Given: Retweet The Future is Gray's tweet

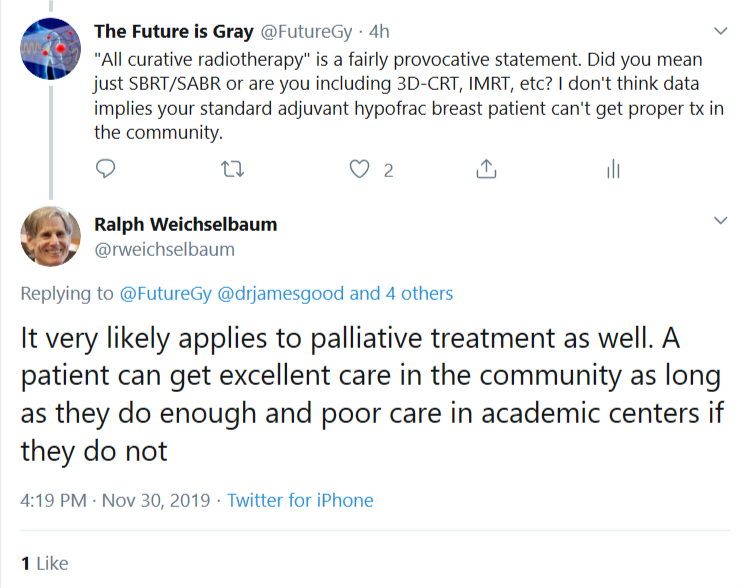Looking at the screenshot, I should pos(233,170).
